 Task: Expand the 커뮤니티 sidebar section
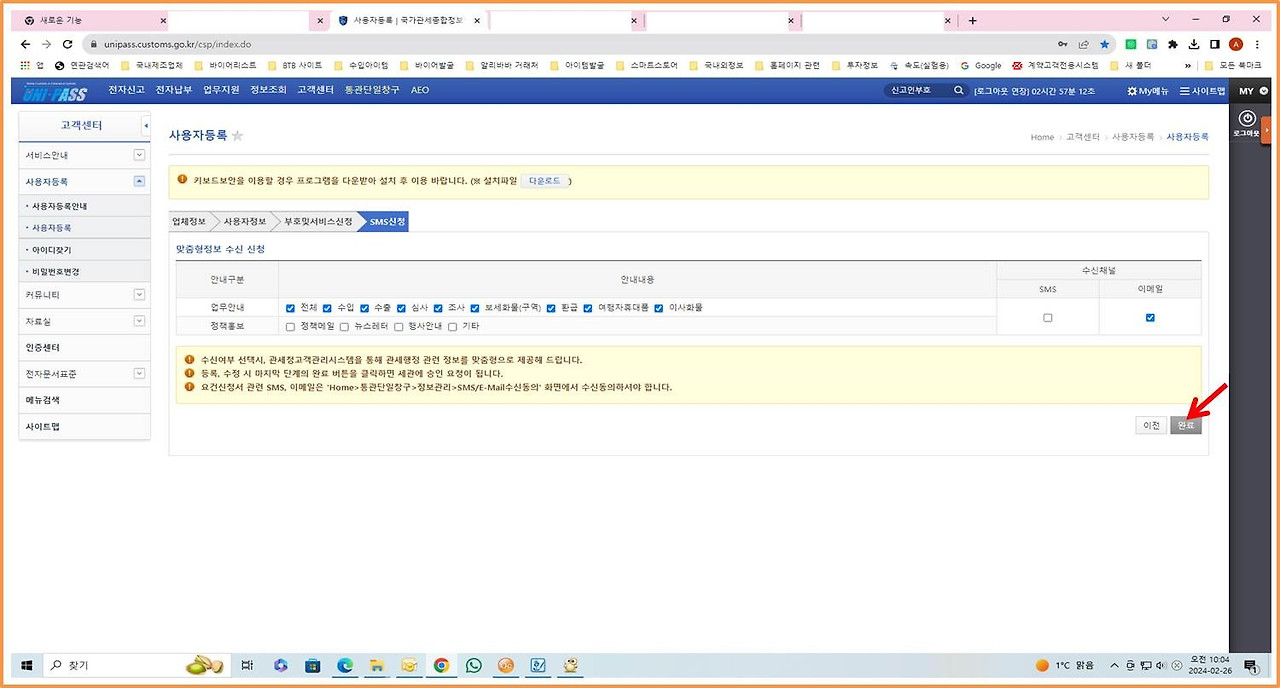coord(139,294)
